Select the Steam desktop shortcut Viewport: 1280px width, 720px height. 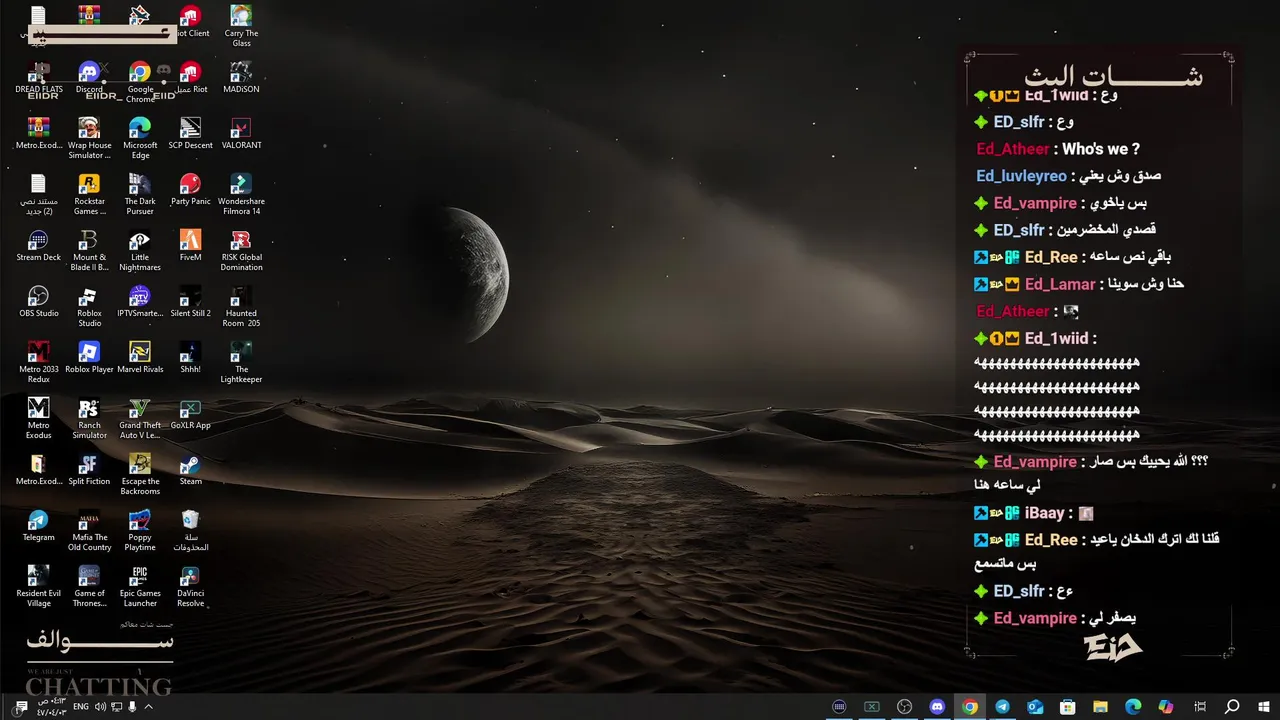click(x=190, y=471)
